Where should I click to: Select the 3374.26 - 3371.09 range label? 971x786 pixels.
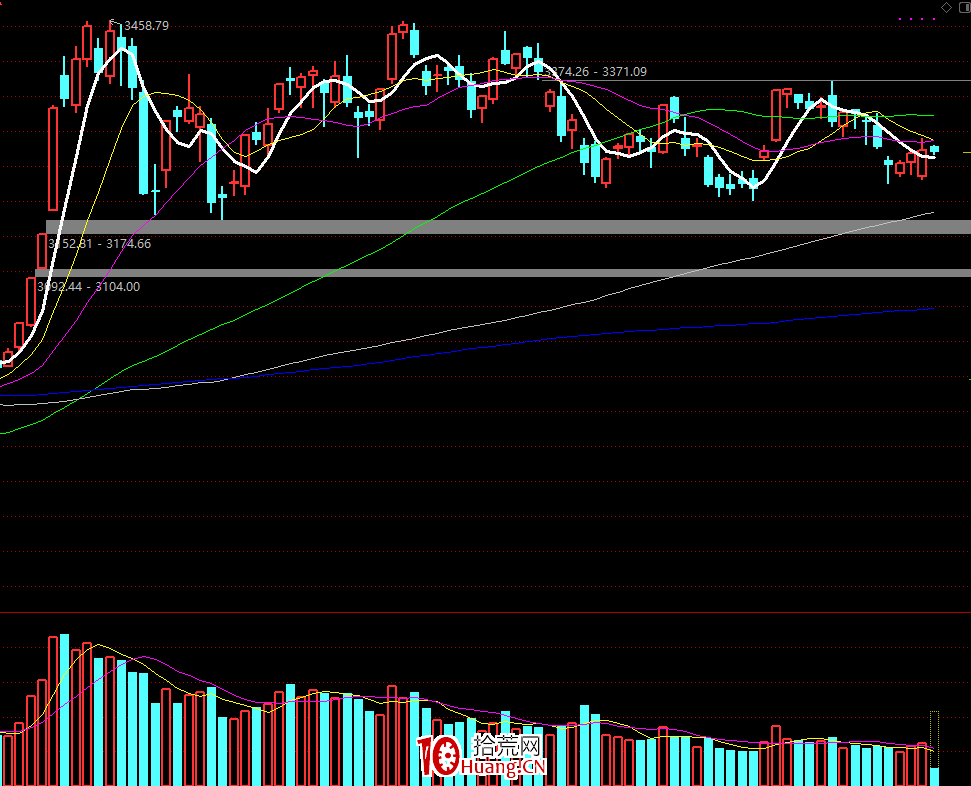(595, 72)
